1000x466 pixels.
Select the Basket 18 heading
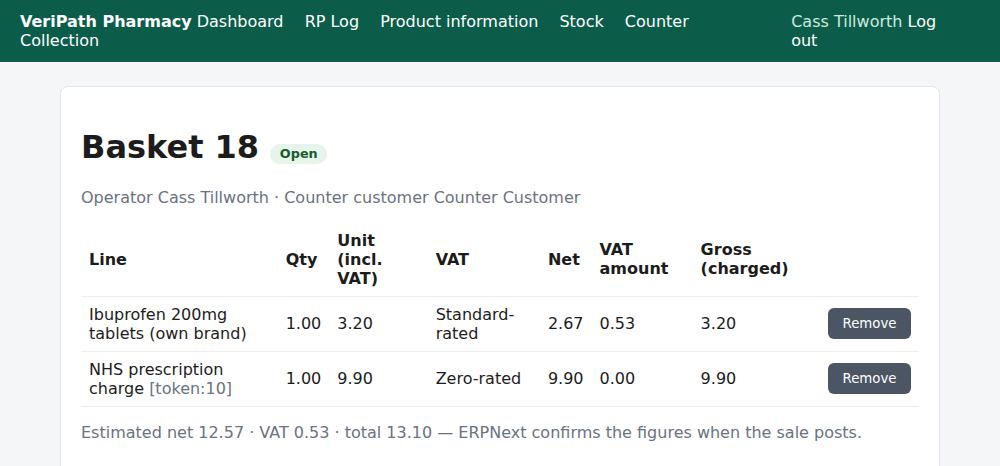pyautogui.click(x=170, y=147)
